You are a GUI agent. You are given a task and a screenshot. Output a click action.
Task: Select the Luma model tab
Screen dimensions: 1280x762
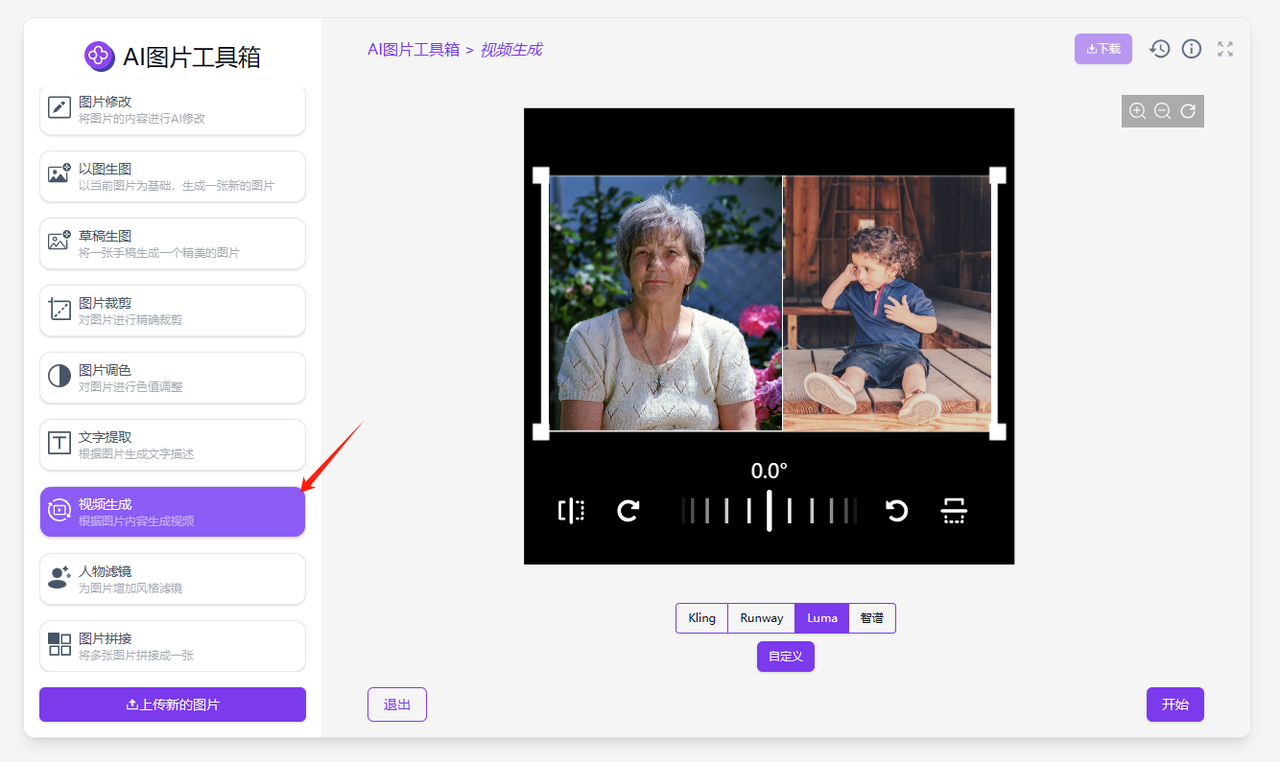tap(822, 618)
